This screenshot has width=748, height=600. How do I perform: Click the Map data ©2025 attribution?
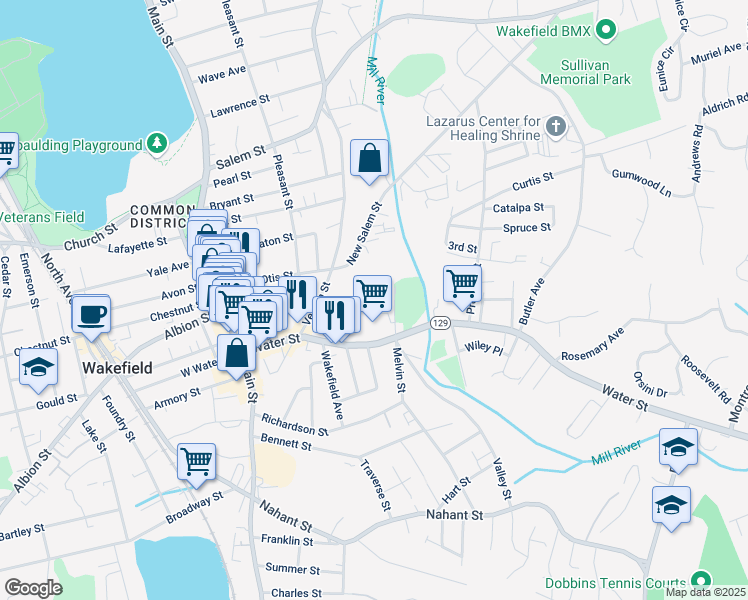705,593
